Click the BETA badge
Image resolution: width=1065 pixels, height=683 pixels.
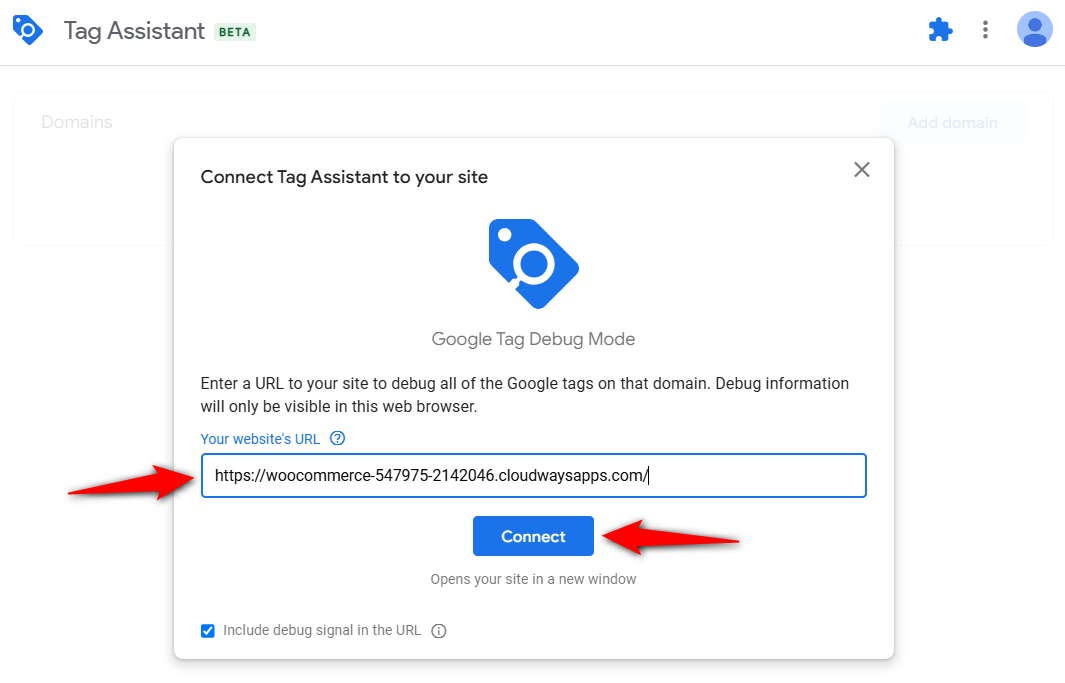pyautogui.click(x=235, y=32)
